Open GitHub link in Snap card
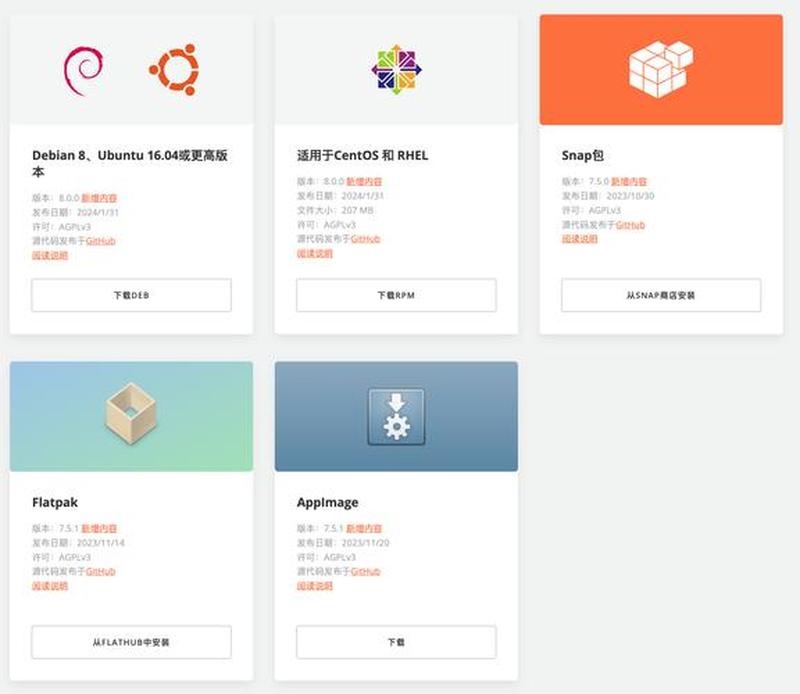This screenshot has width=800, height=694. [630, 225]
